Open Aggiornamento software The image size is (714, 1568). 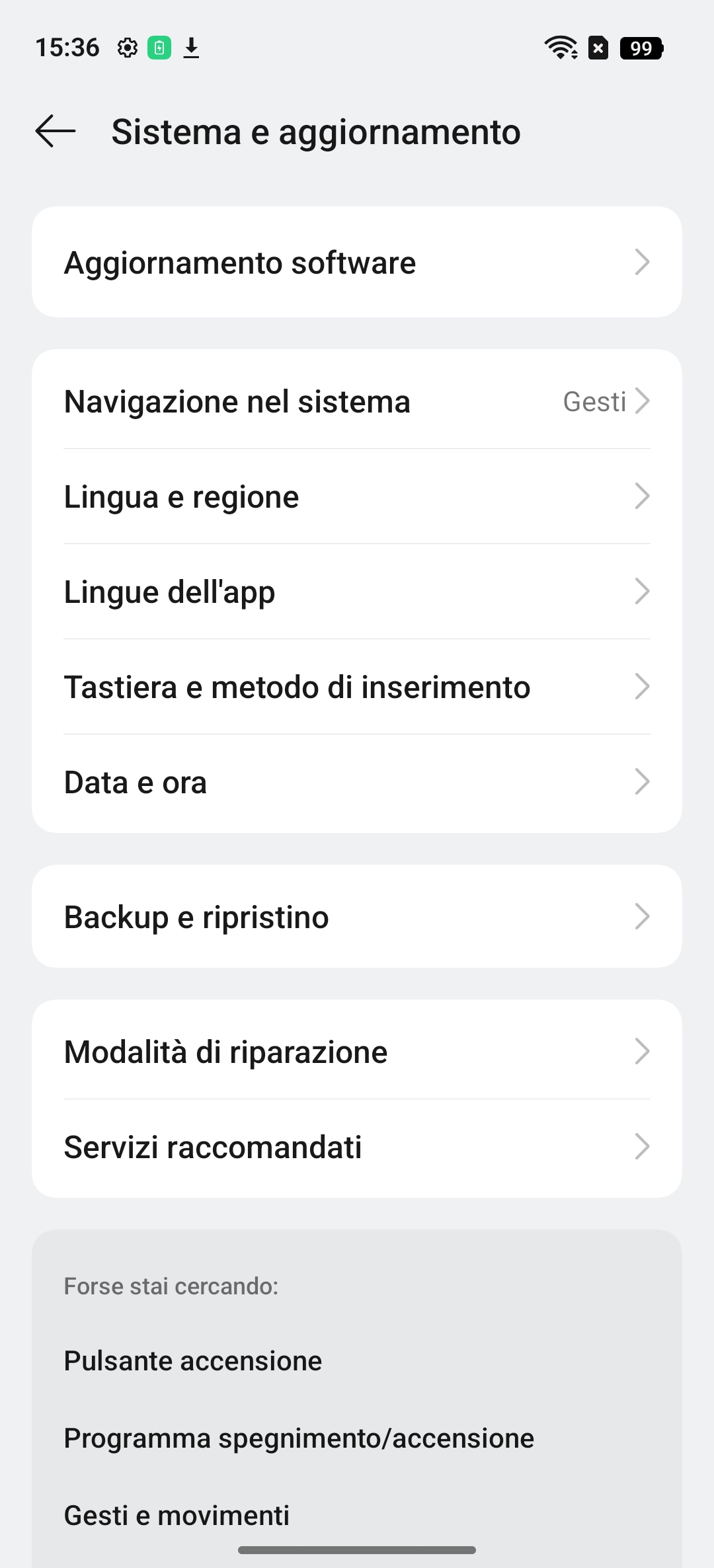357,262
